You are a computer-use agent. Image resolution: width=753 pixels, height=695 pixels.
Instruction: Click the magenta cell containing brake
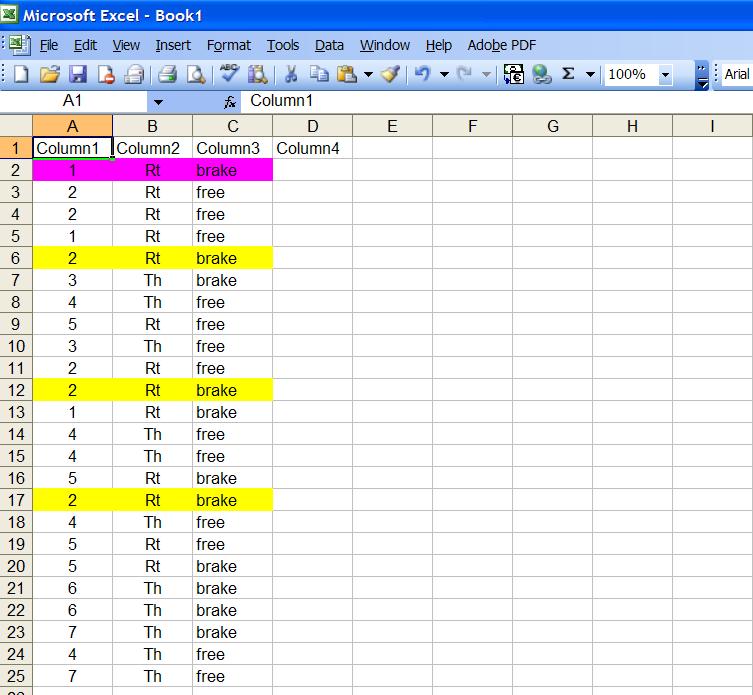(x=232, y=170)
